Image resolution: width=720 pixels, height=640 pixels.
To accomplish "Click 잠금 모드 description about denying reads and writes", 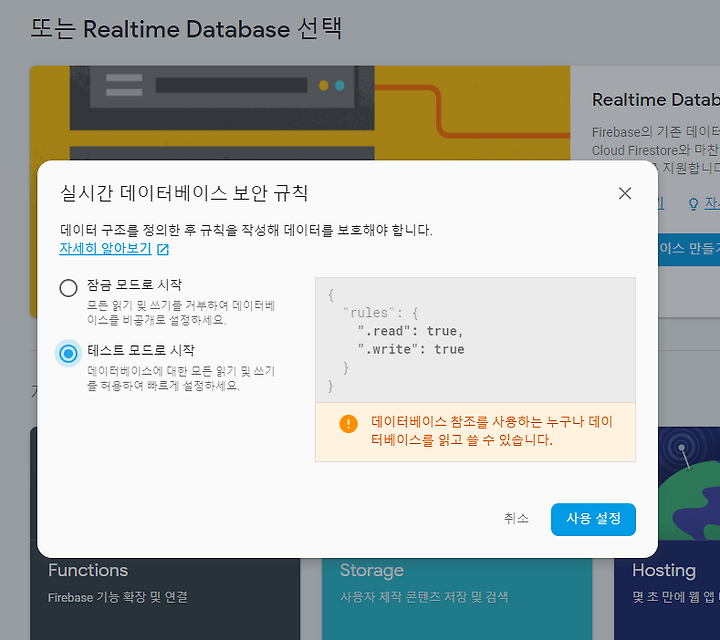I will pyautogui.click(x=181, y=313).
